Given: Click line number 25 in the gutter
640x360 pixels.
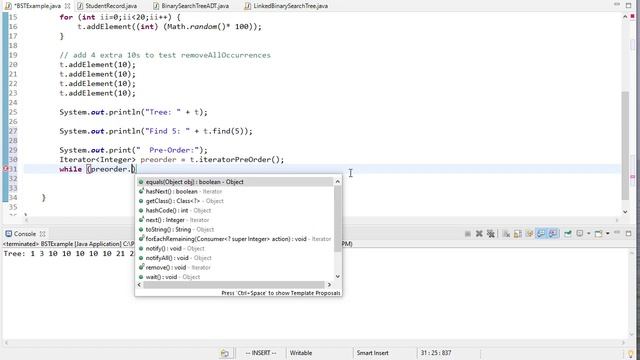Looking at the screenshot, I should click(x=13, y=112).
